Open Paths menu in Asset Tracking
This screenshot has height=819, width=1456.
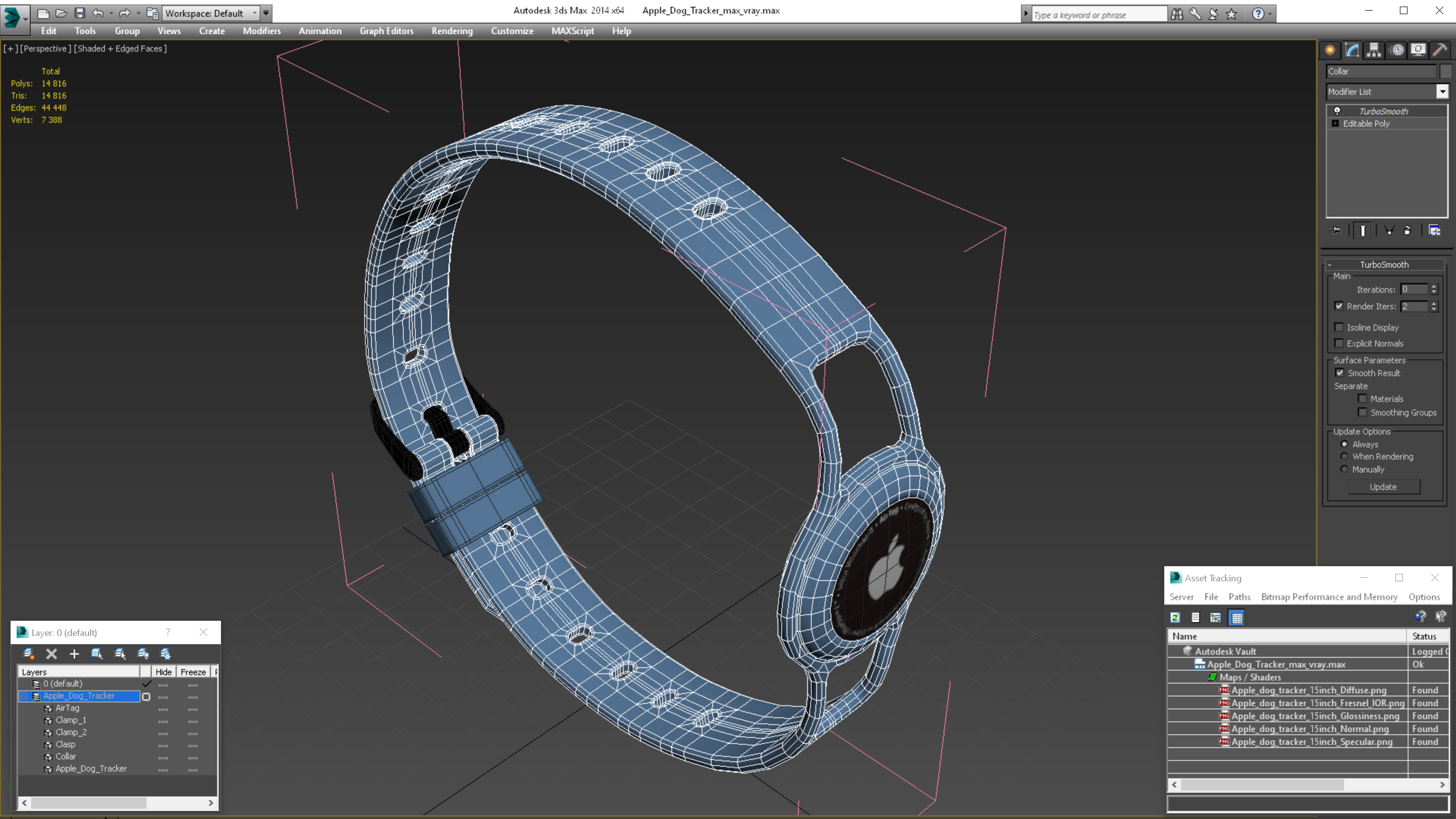coord(1240,597)
